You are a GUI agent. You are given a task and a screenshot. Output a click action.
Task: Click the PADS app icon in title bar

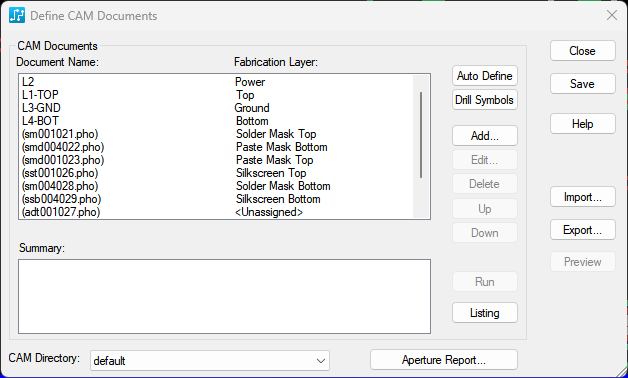(x=17, y=16)
